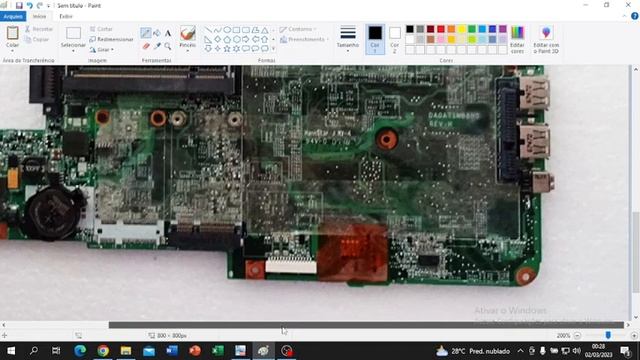Screen dimensions: 640x360
Task: Pick the green color swatch
Action: [472, 29]
